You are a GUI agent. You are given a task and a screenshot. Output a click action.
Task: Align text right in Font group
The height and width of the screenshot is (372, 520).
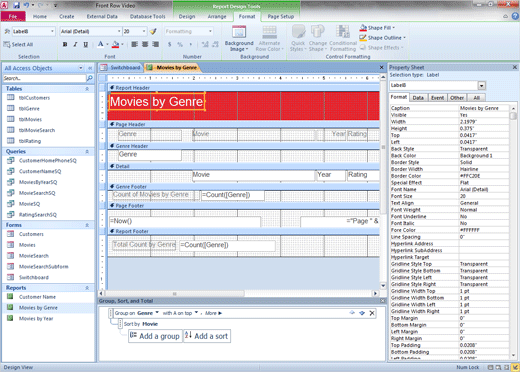[x=155, y=44]
